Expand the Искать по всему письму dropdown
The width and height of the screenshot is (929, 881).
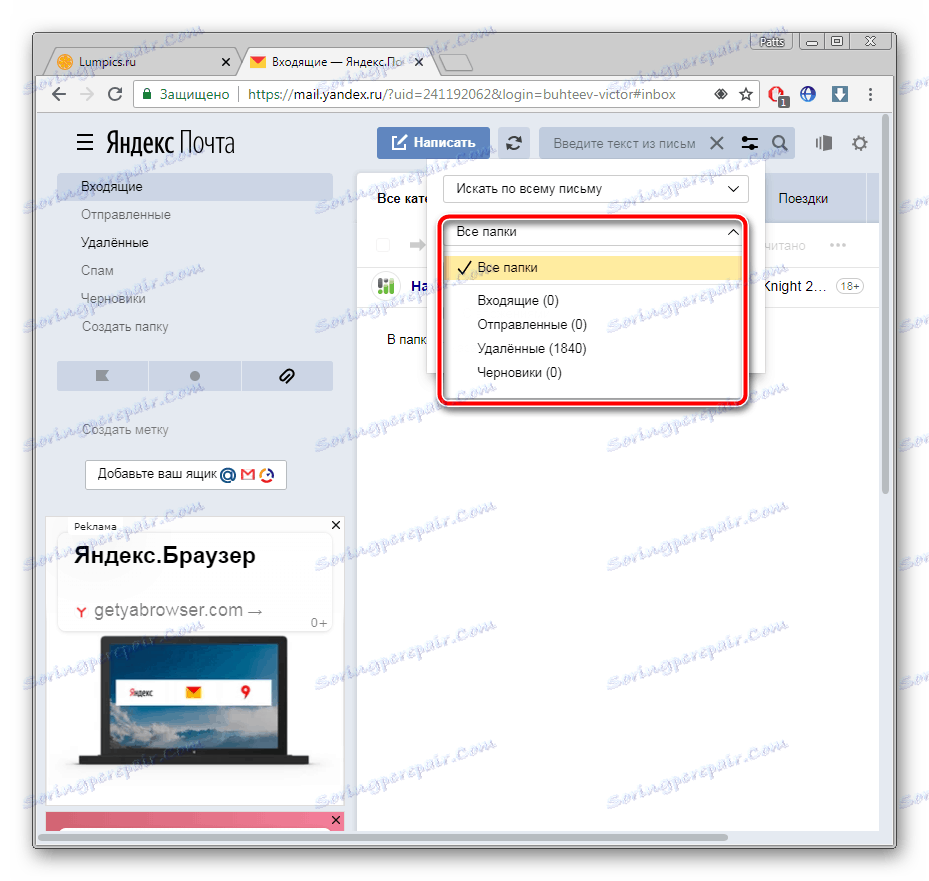pyautogui.click(x=595, y=189)
